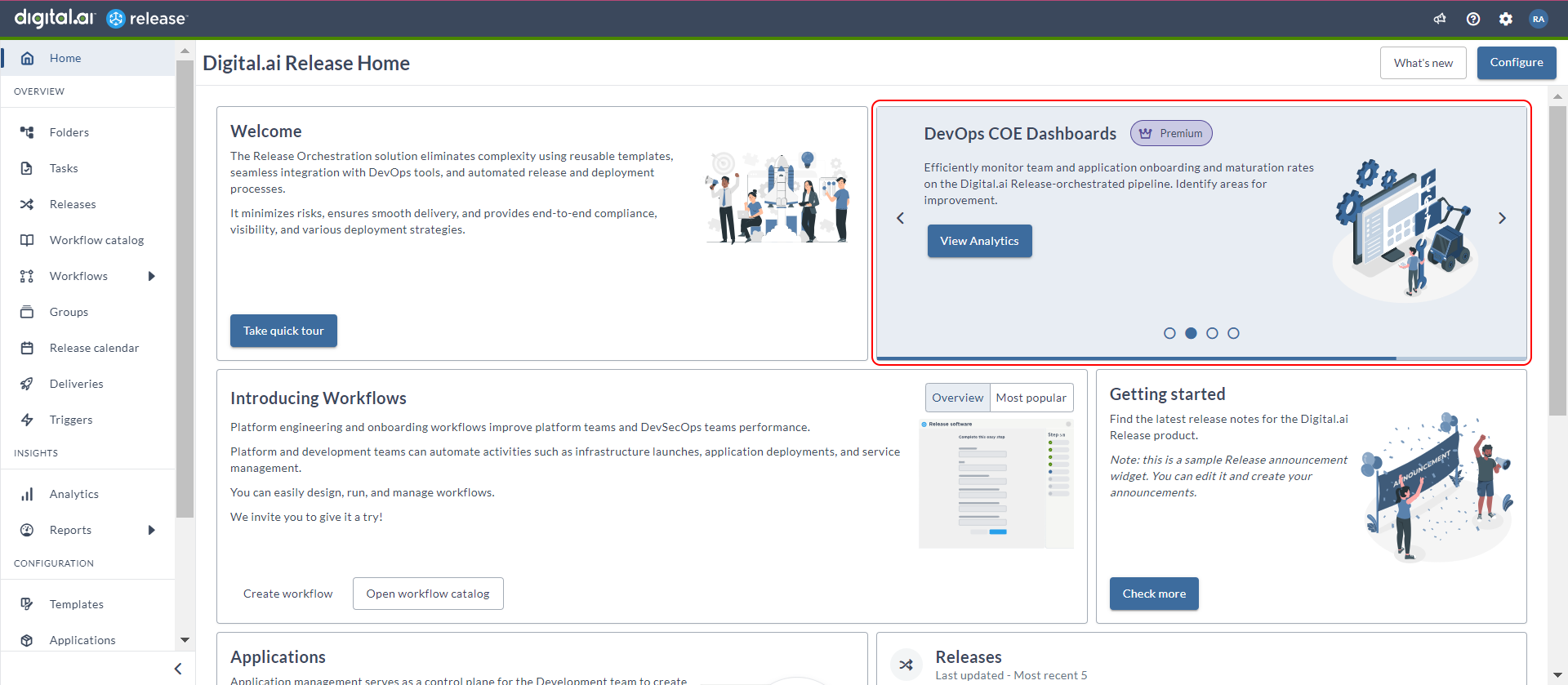Go to previous carousel slide
The height and width of the screenshot is (685, 1568).
pos(900,218)
